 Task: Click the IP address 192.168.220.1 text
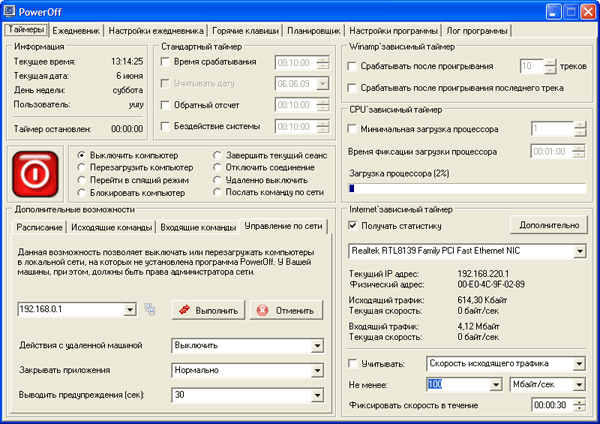(483, 274)
